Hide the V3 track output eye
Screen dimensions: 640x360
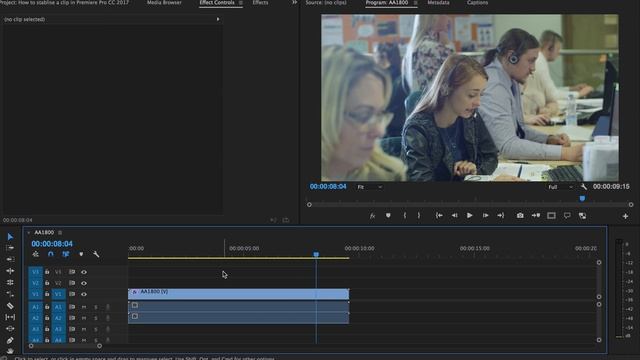[84, 272]
